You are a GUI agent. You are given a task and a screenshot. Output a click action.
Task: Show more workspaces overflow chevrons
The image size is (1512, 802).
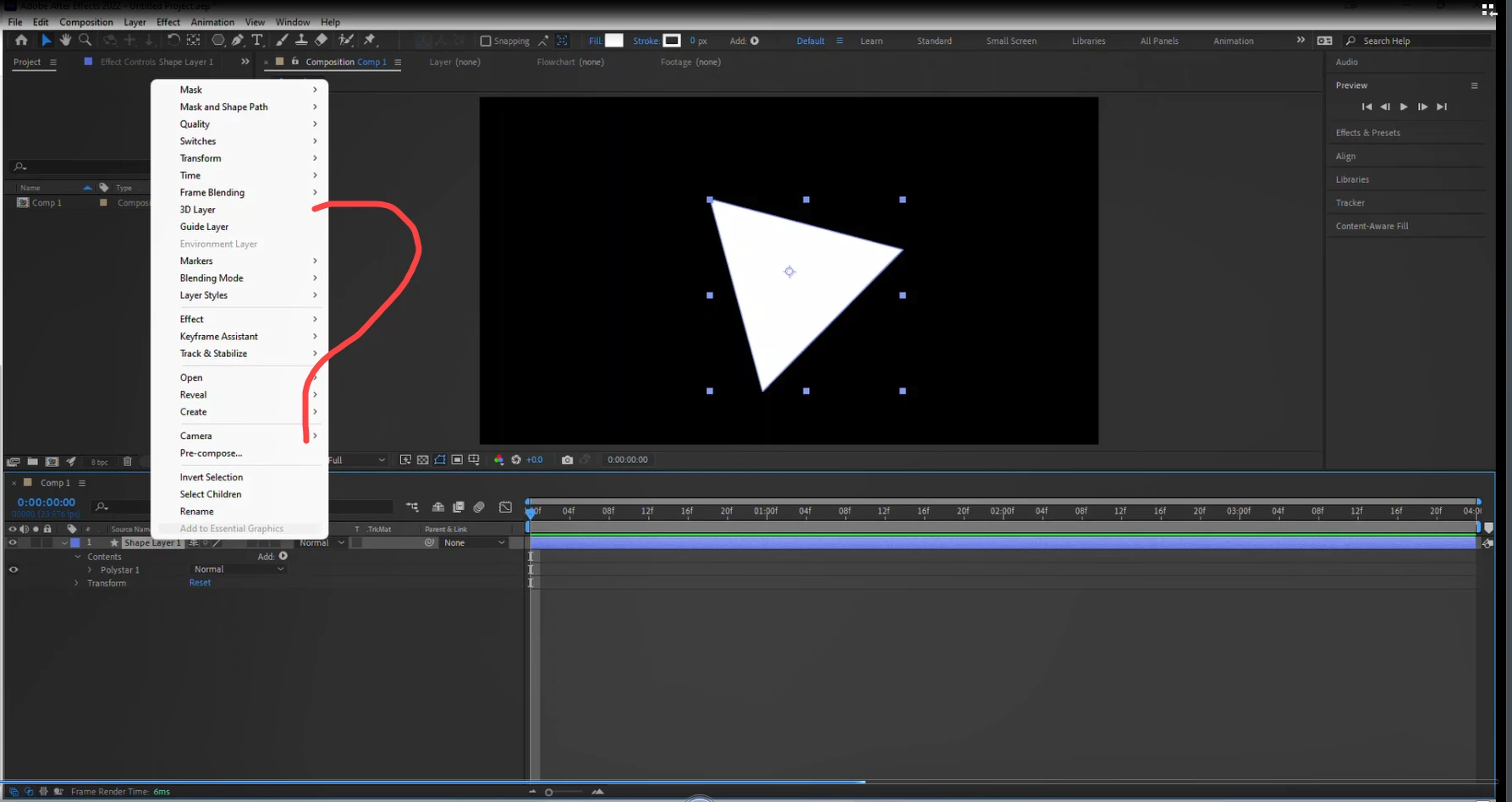click(1300, 40)
